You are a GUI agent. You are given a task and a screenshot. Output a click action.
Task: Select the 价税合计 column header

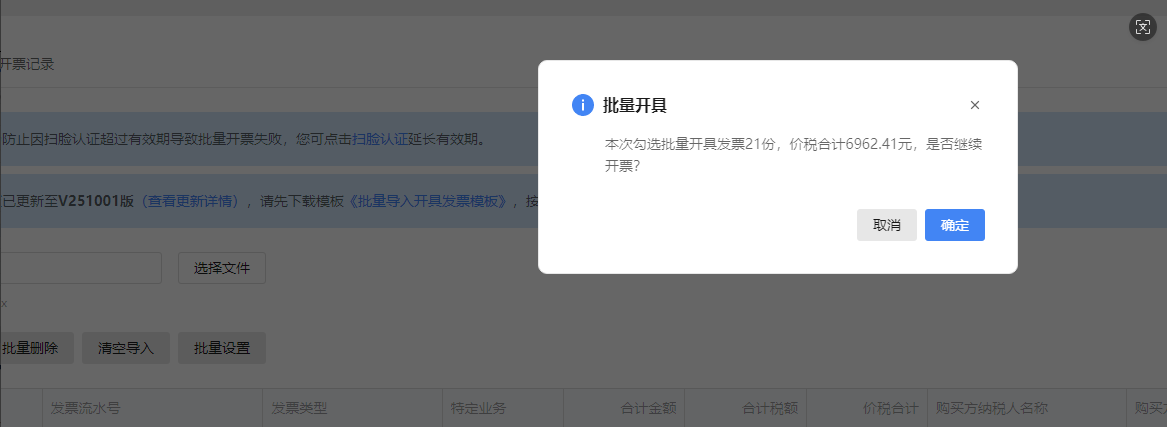coord(890,408)
